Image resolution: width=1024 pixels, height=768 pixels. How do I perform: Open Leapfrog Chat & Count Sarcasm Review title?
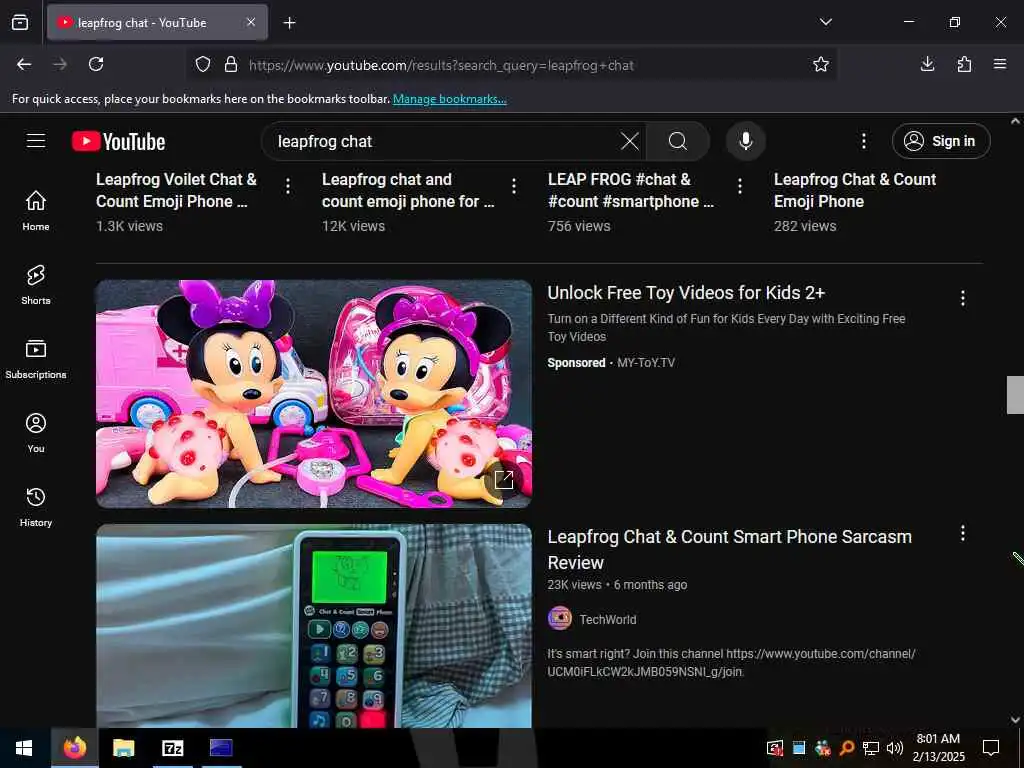click(729, 549)
